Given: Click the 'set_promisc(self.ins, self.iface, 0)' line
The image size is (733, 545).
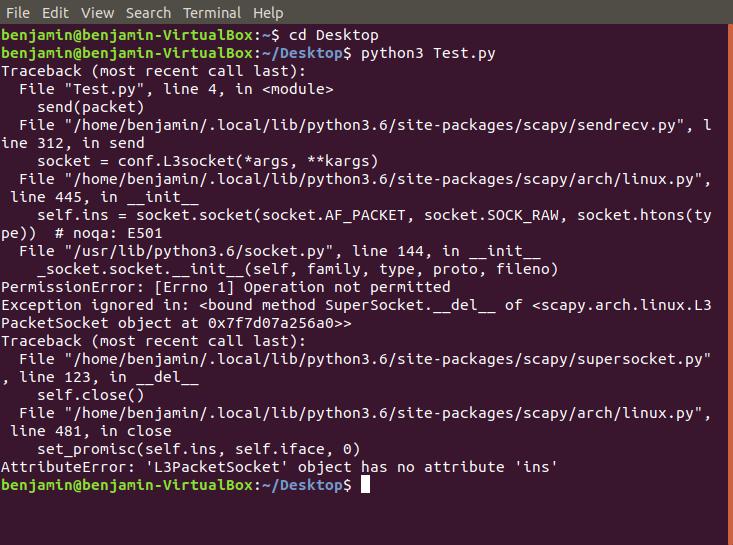Looking at the screenshot, I should pos(199,449).
